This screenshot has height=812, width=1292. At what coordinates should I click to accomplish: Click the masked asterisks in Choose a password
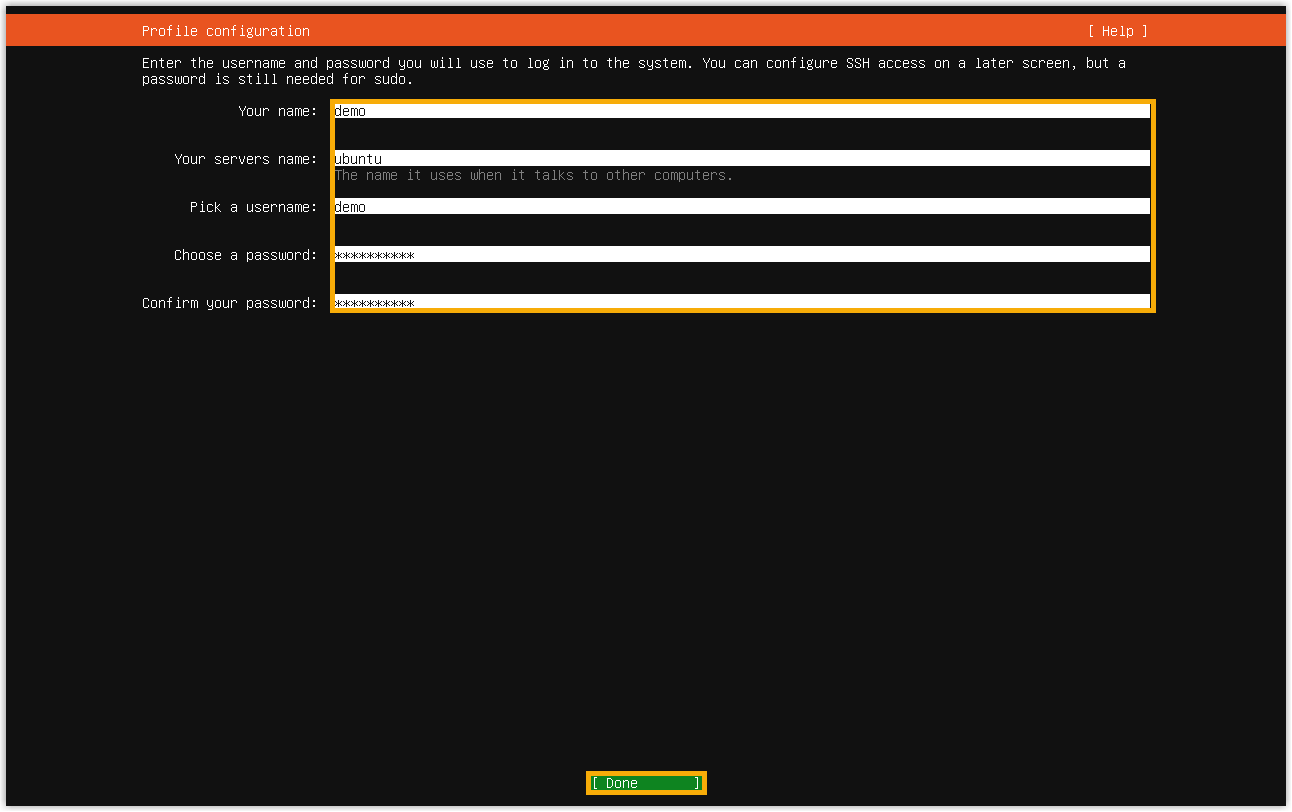374,256
